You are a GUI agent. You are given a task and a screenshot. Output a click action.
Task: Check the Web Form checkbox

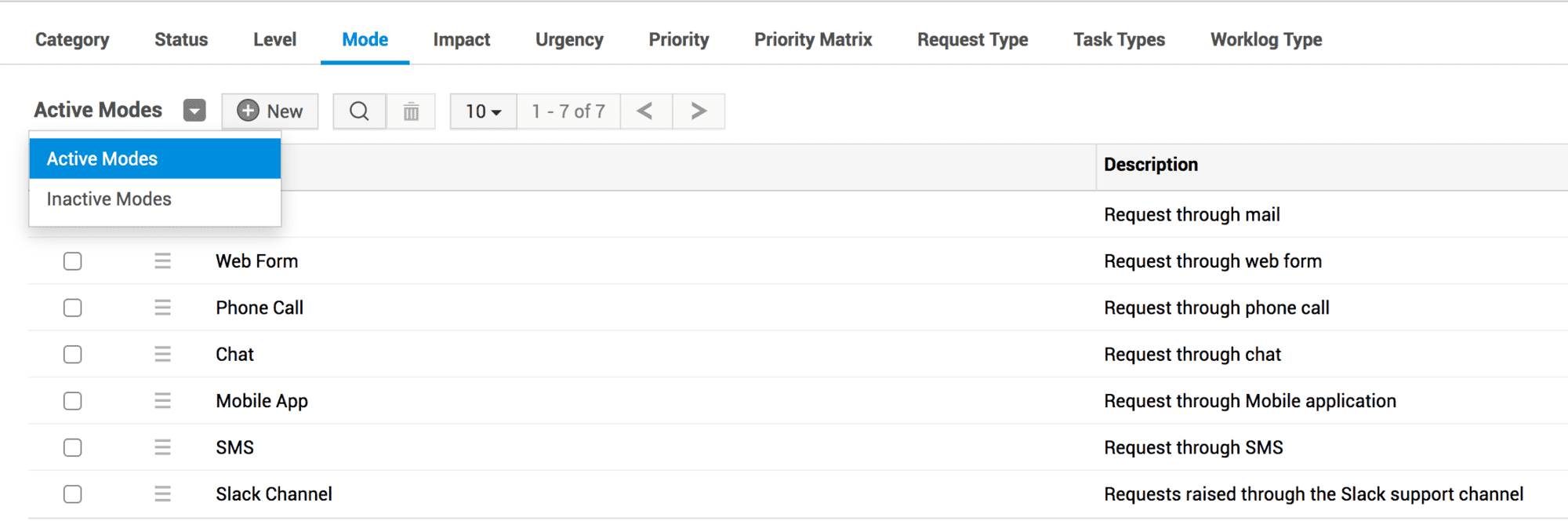point(73,261)
